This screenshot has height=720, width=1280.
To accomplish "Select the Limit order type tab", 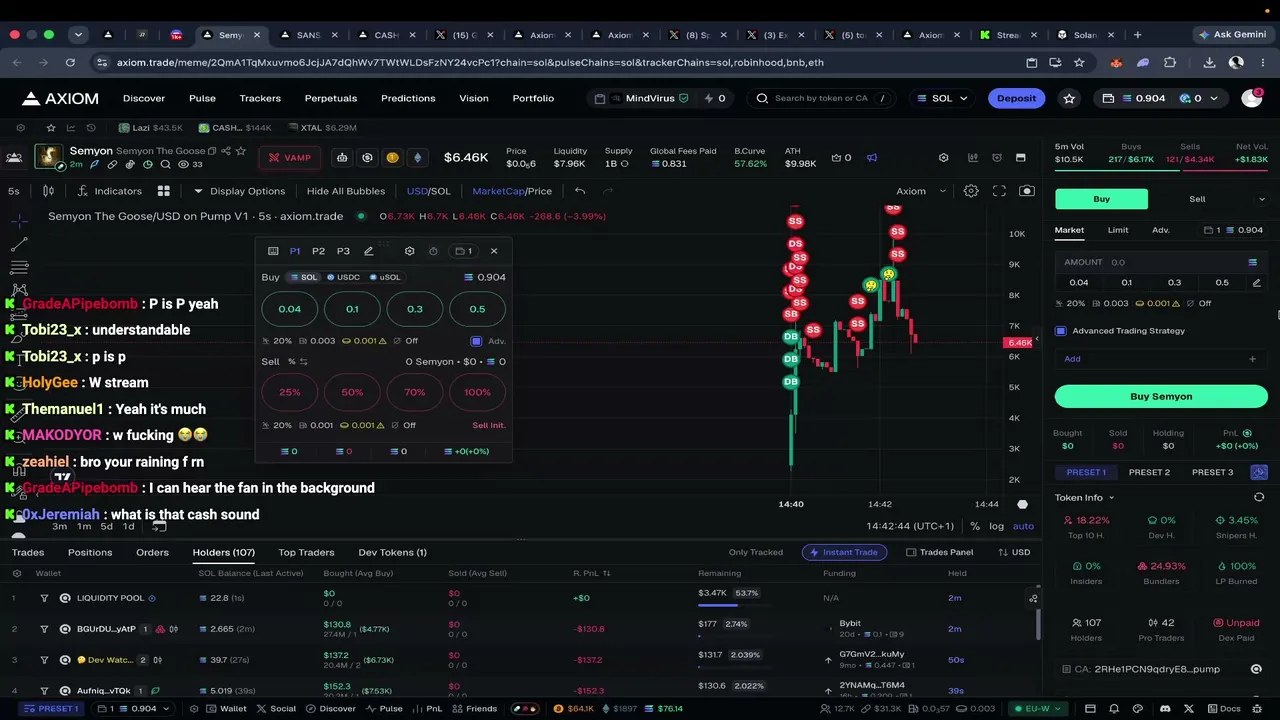I will (1118, 230).
